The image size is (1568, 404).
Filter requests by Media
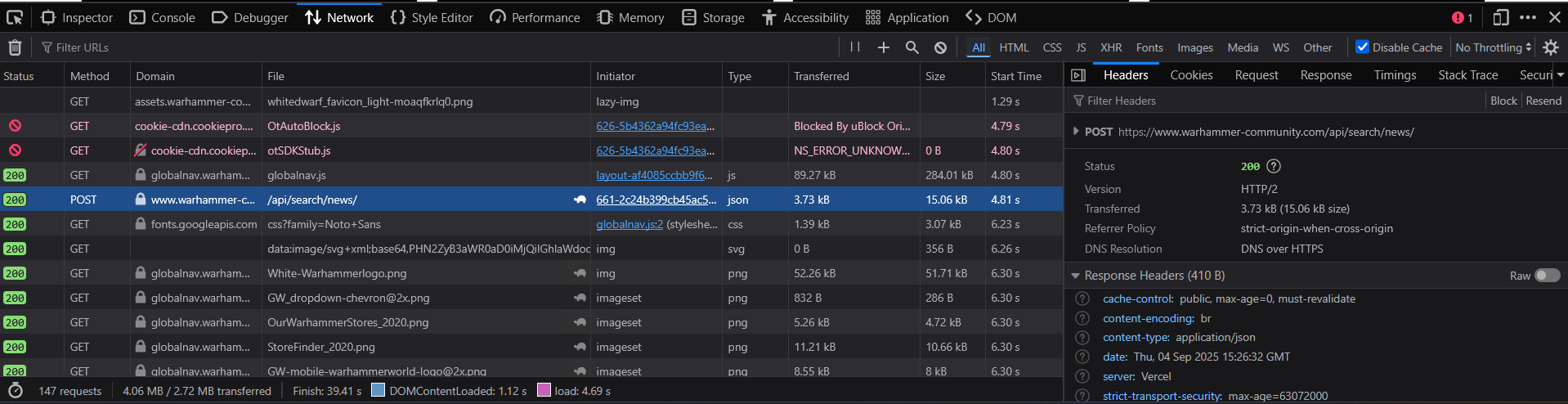pos(1243,47)
